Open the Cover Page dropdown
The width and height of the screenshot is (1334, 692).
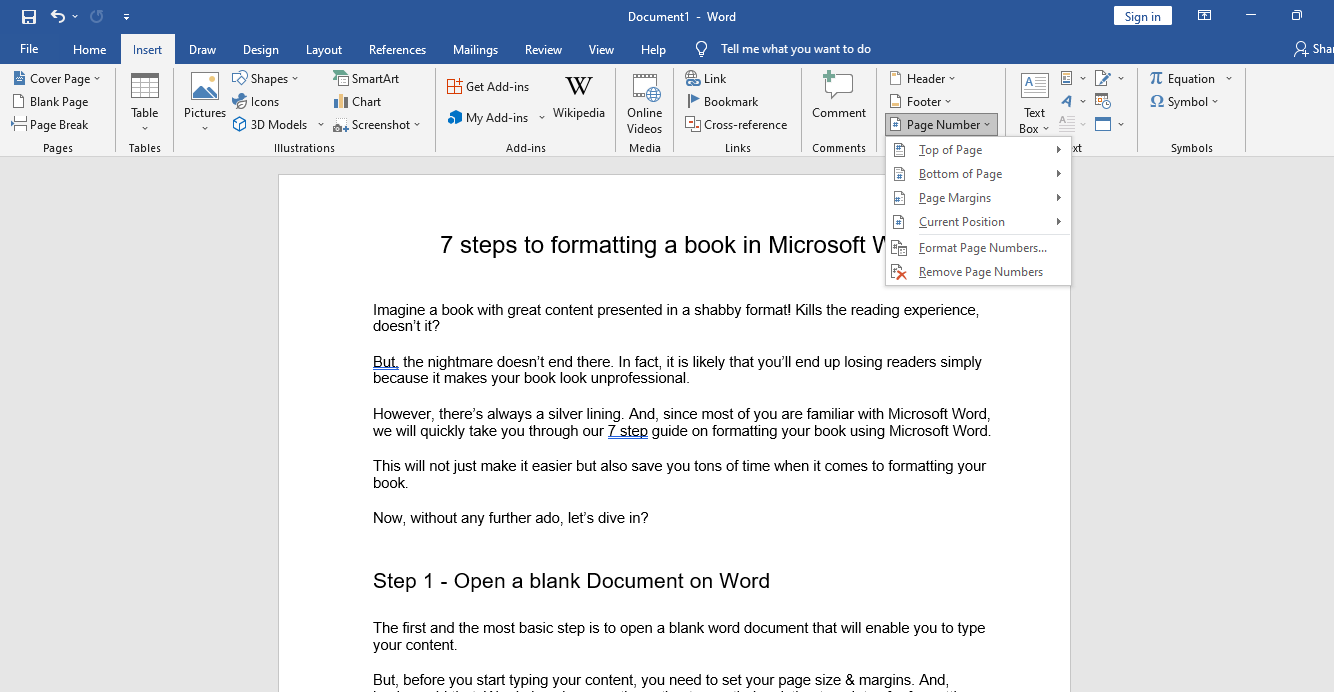[x=57, y=79]
